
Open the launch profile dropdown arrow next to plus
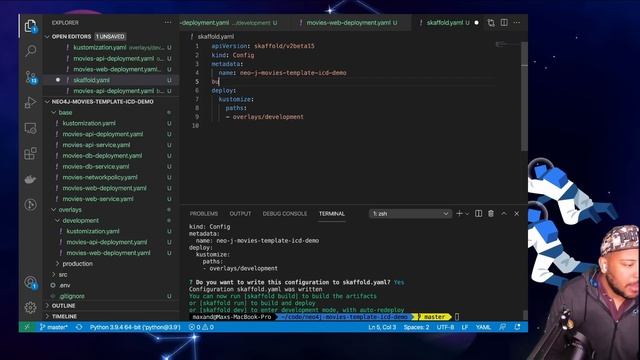(x=467, y=213)
